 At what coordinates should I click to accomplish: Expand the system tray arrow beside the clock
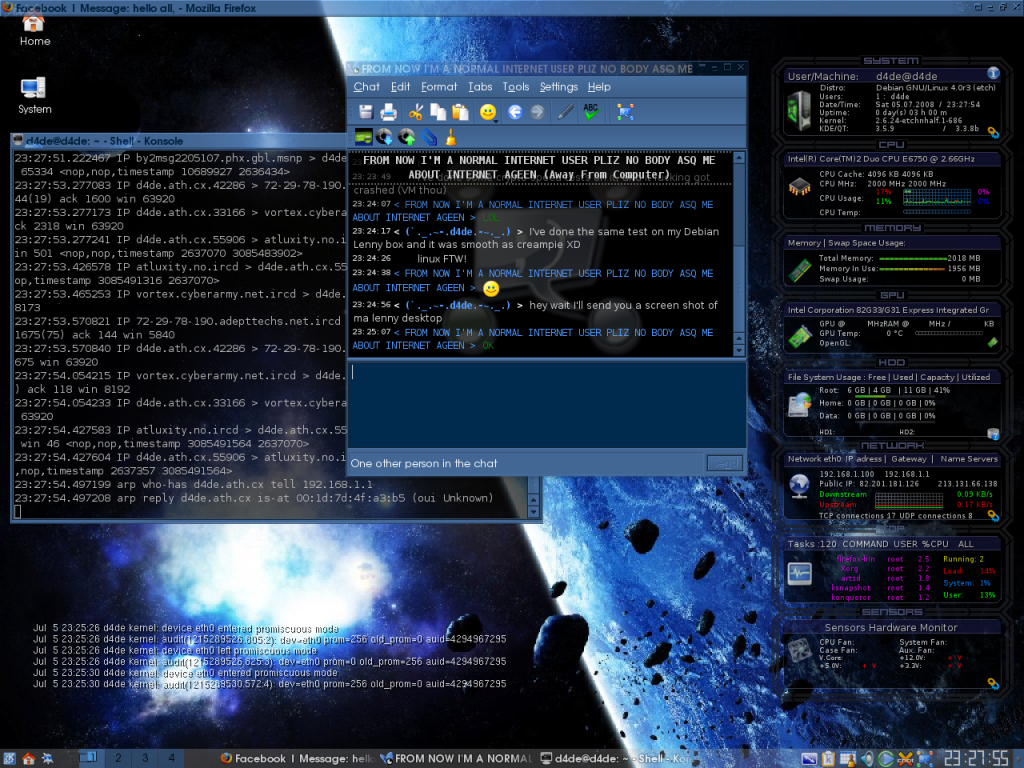(1019, 758)
